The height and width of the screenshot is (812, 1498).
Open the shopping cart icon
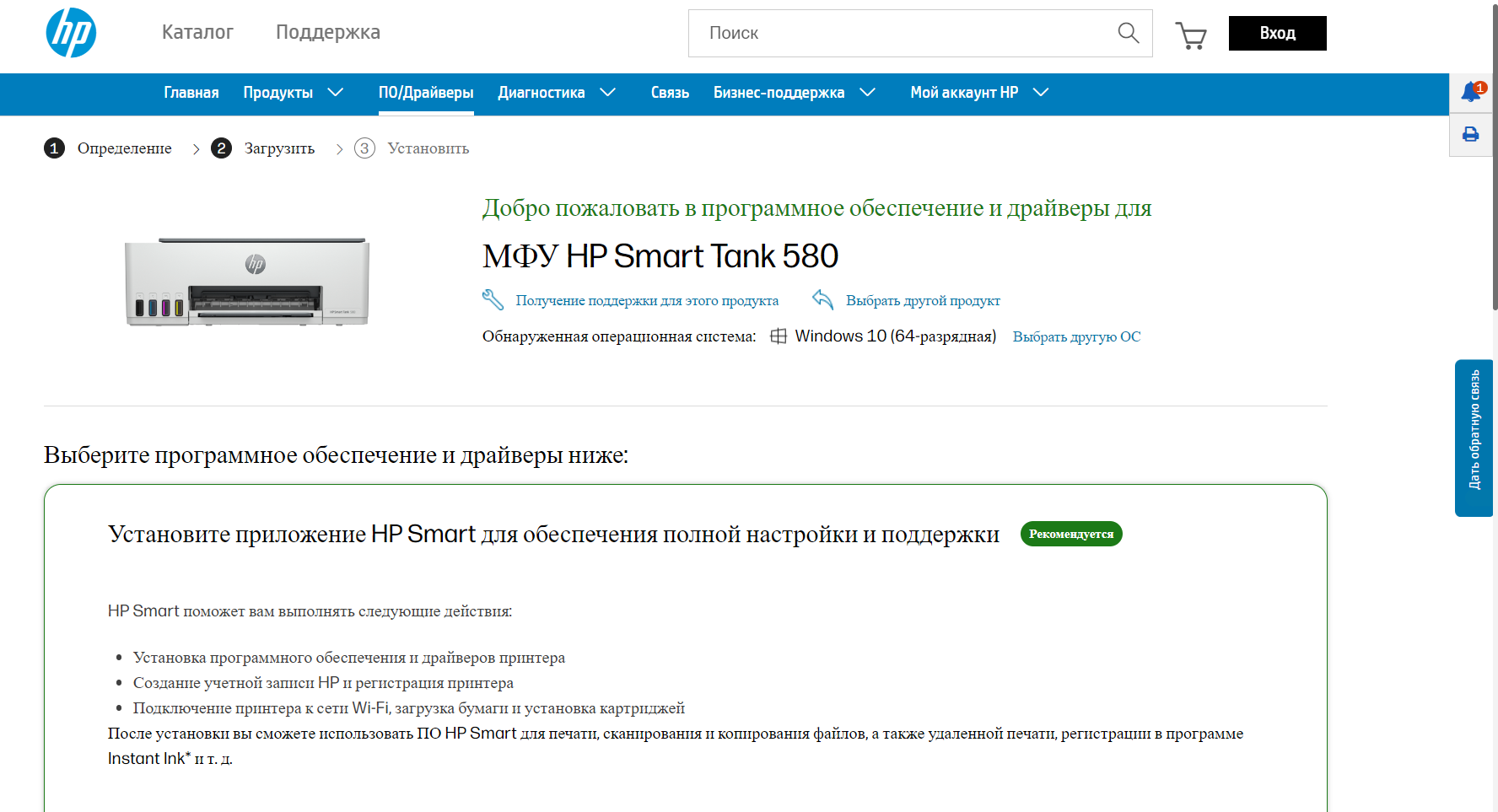coord(1191,35)
